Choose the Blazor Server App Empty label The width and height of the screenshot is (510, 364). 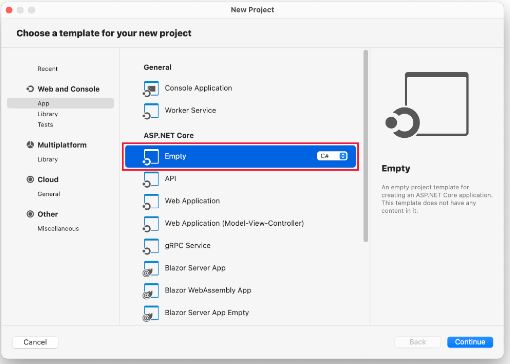(207, 313)
